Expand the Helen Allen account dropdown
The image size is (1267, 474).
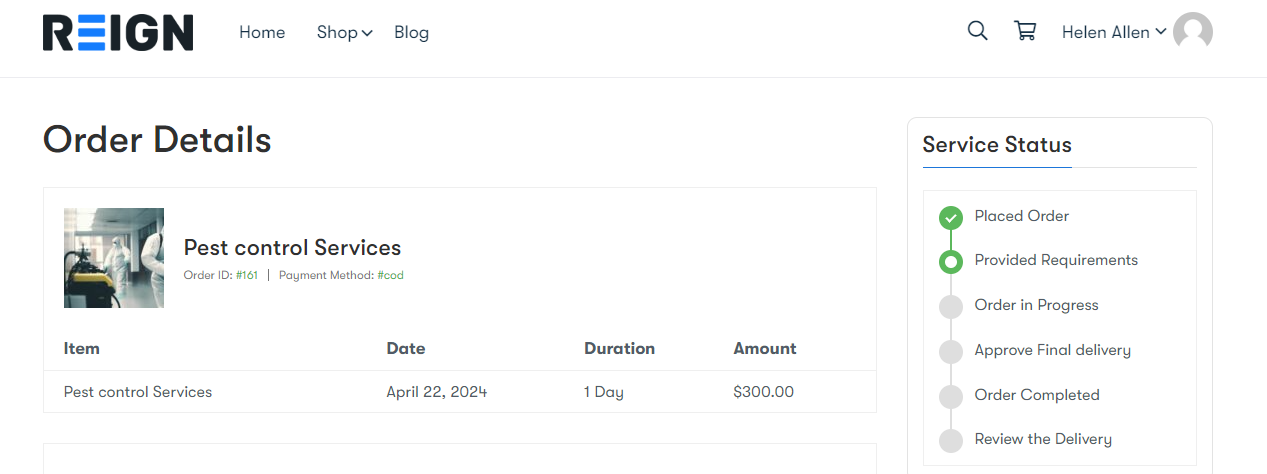tap(1114, 32)
